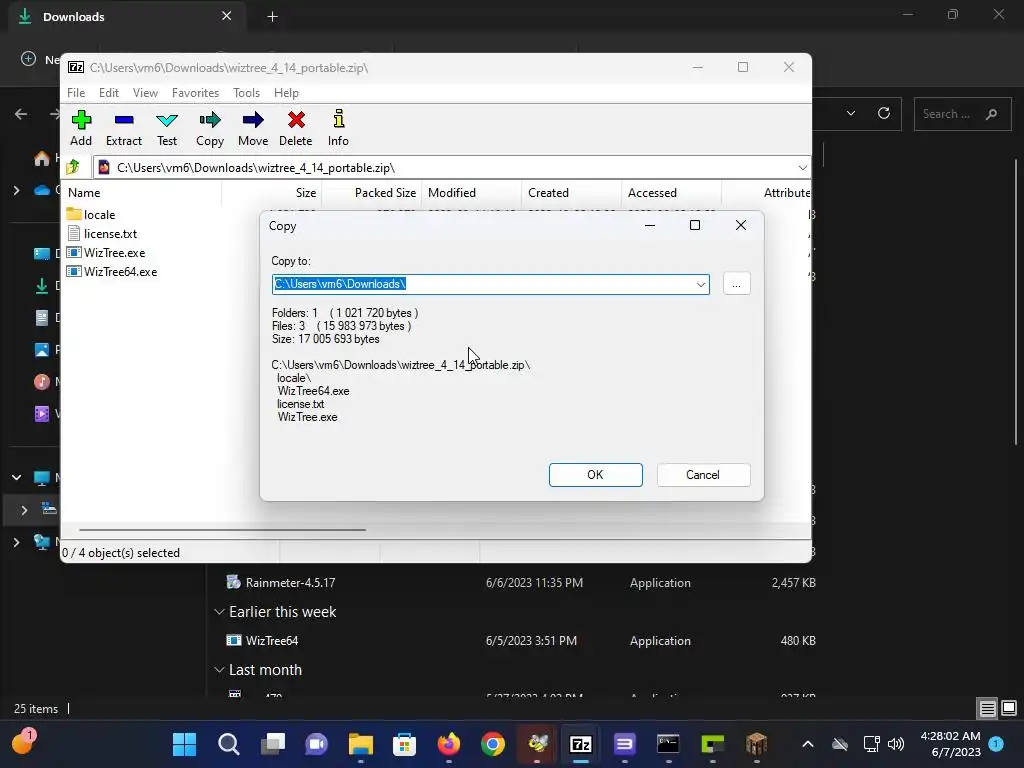Click the browse ellipsis button
Viewport: 1024px width, 768px height.
(737, 284)
